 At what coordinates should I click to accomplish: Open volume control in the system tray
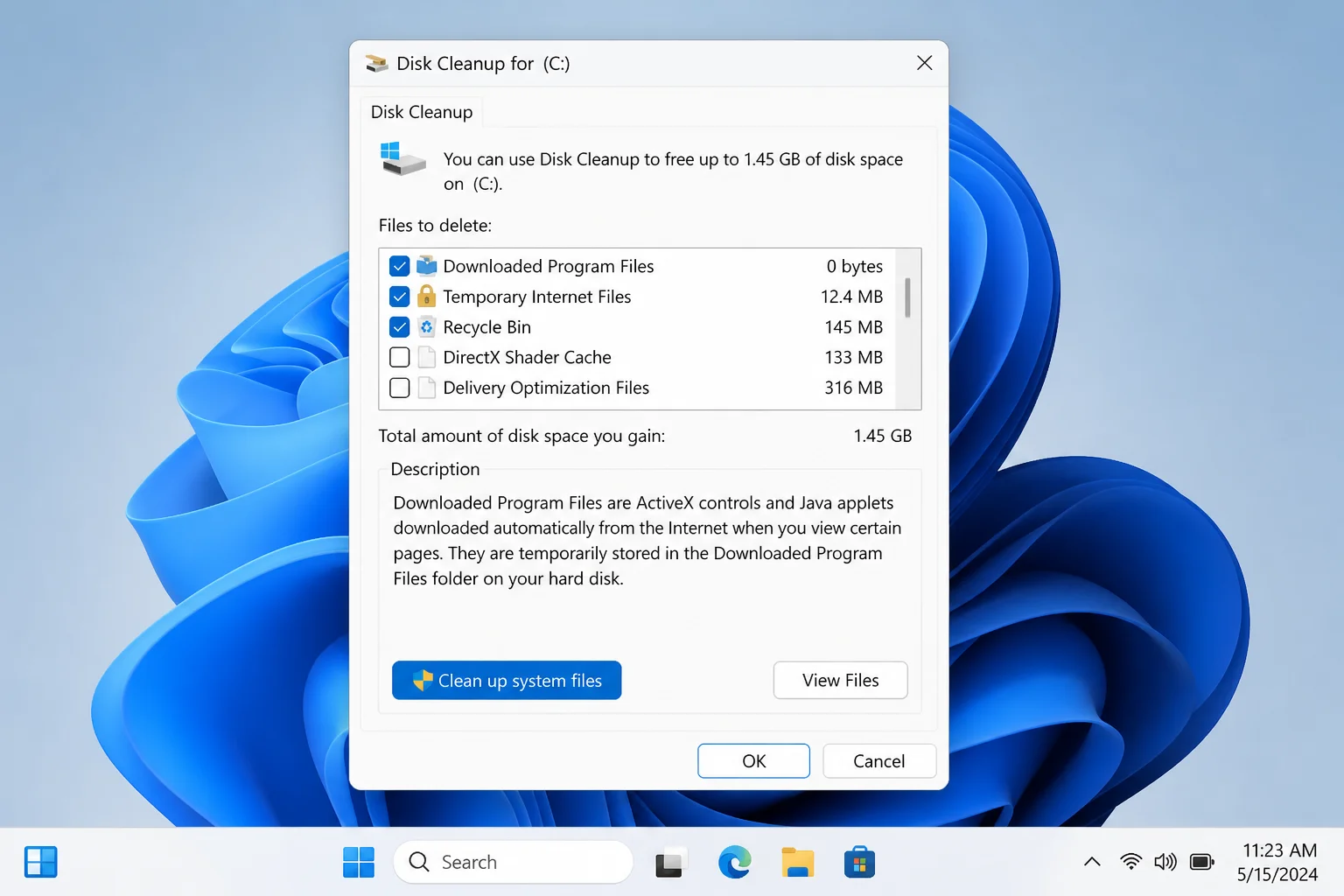pyautogui.click(x=1165, y=862)
